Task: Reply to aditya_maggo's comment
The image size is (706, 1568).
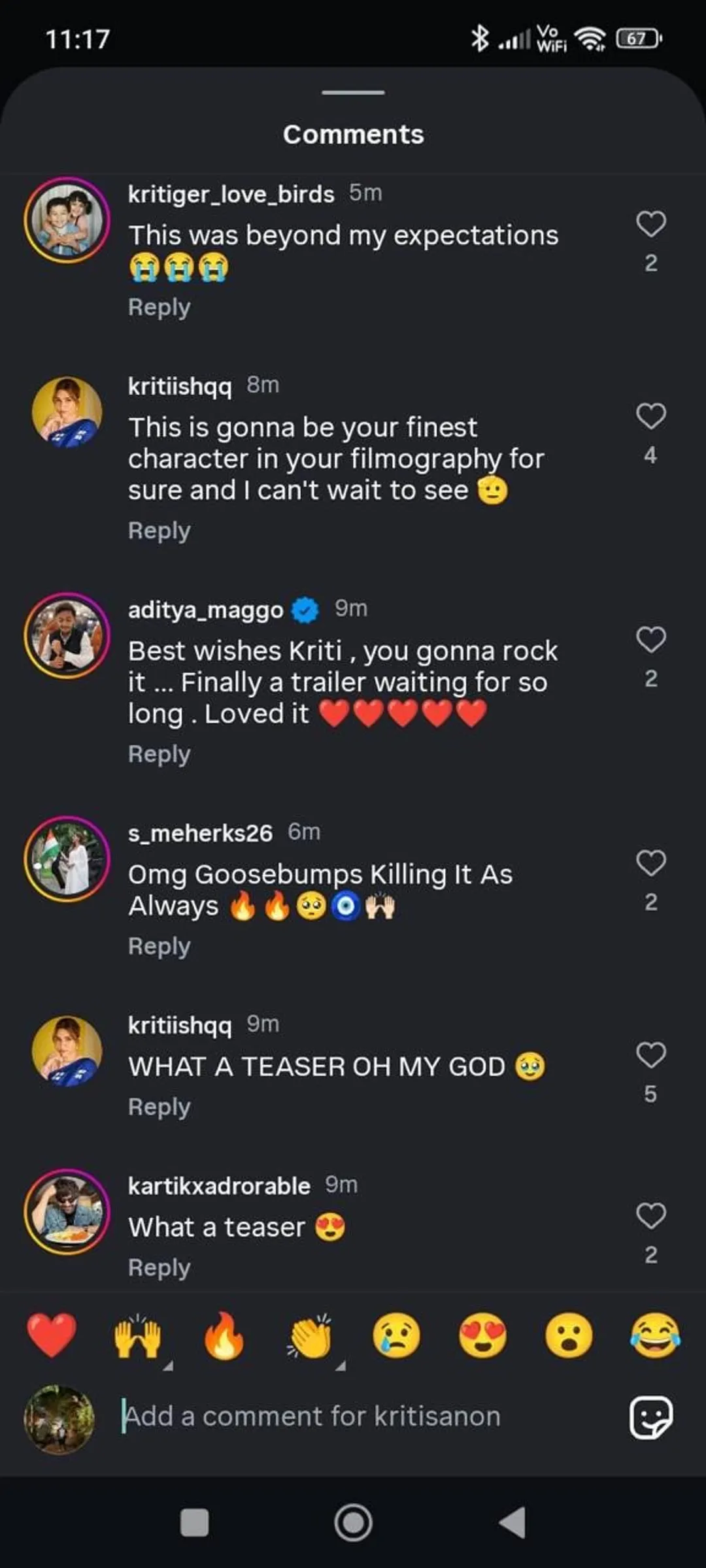Action: pos(159,754)
